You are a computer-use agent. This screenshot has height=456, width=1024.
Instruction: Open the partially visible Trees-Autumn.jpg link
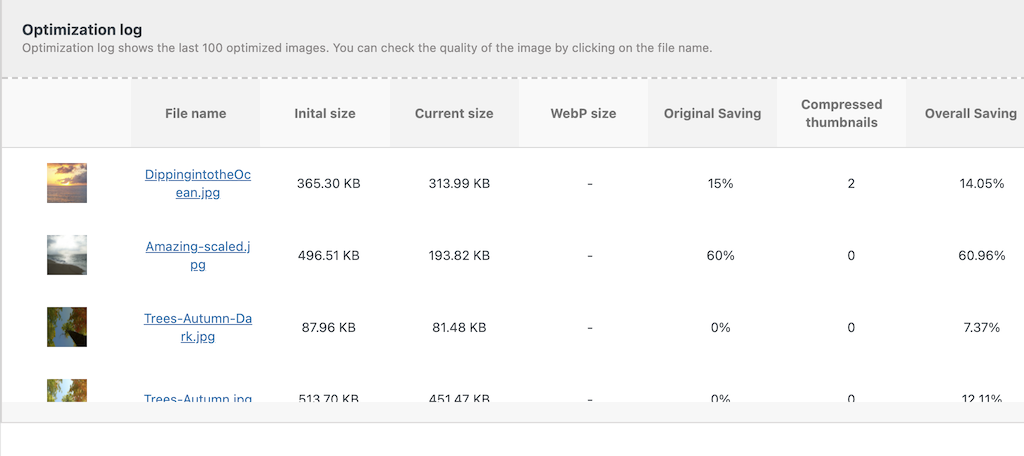(197, 397)
